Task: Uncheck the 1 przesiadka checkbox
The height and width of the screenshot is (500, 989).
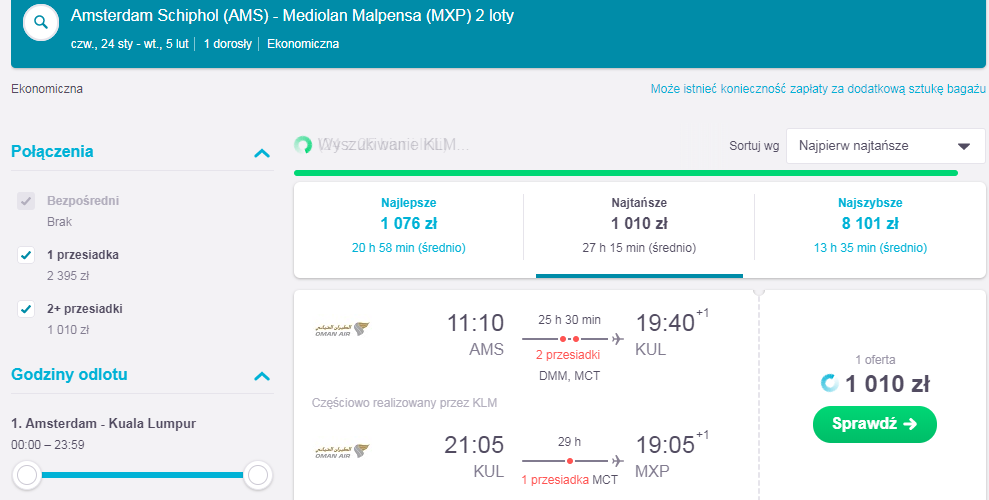Action: point(26,255)
